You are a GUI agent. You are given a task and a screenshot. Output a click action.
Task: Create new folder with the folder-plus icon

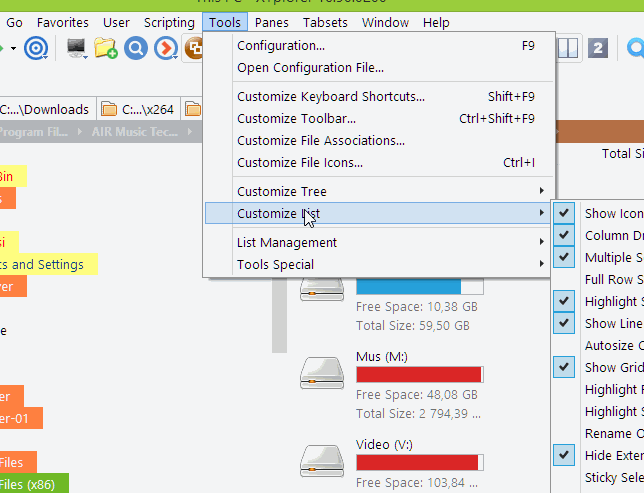tap(105, 47)
